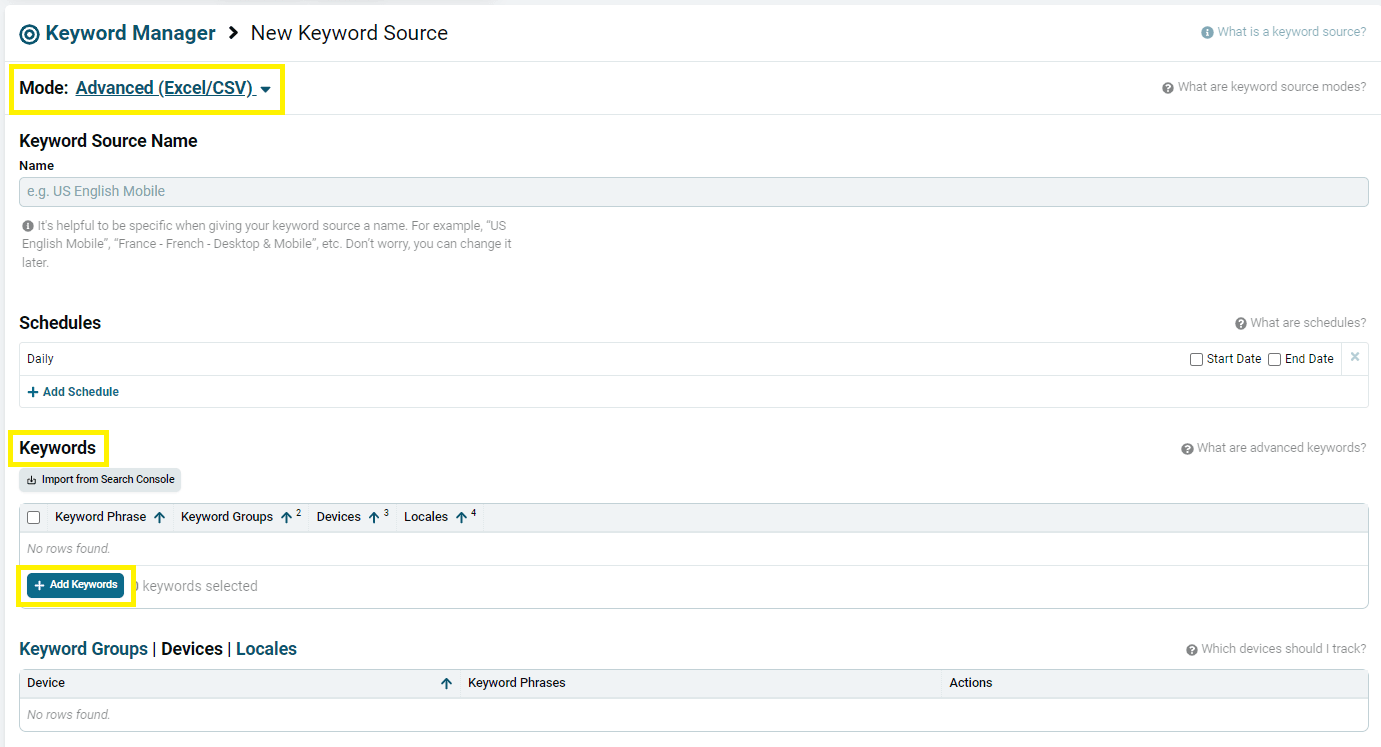
Task: Enable the Start Date checkbox
Action: coord(1196,359)
